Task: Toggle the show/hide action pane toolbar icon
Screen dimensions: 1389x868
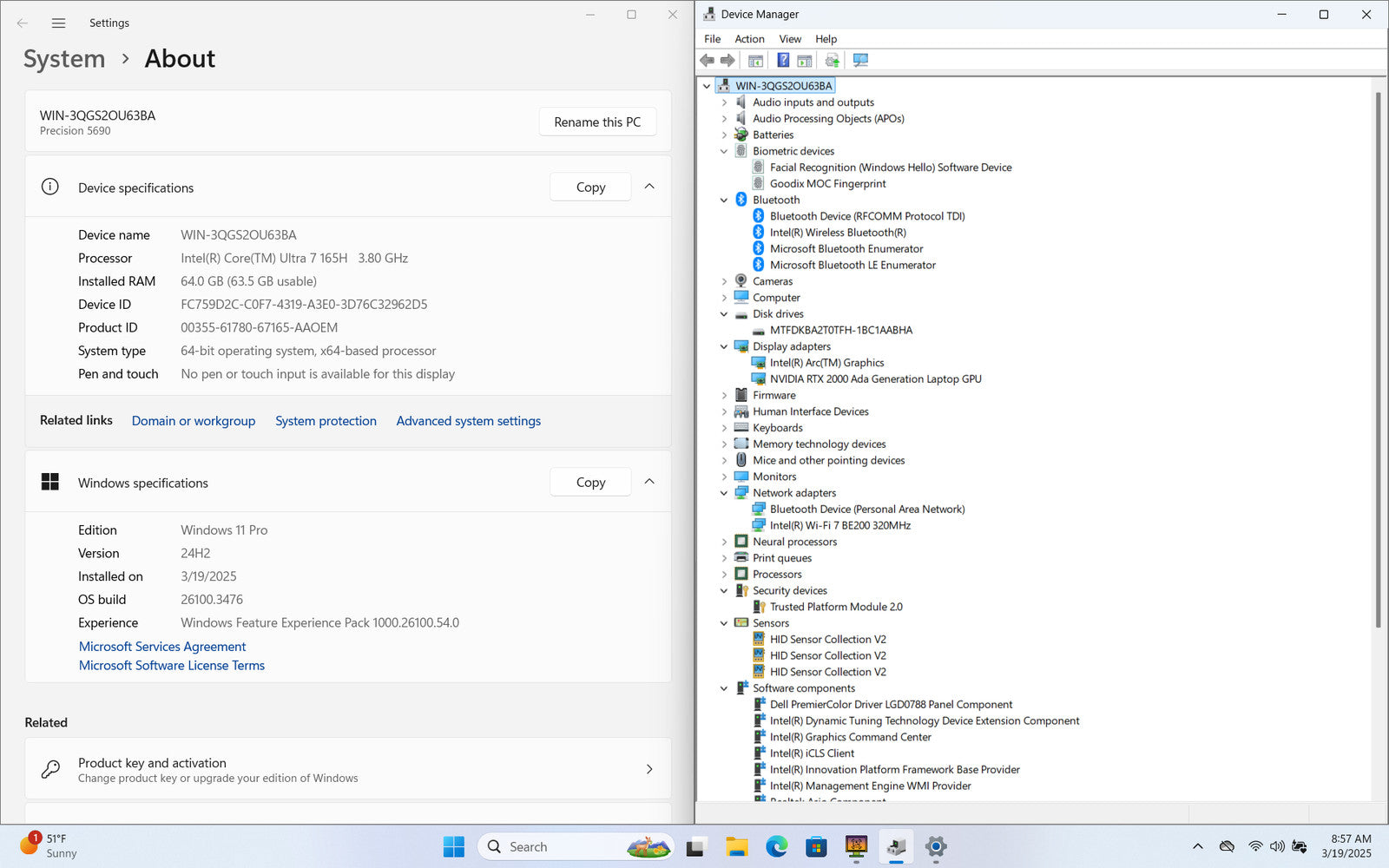Action: [805, 60]
